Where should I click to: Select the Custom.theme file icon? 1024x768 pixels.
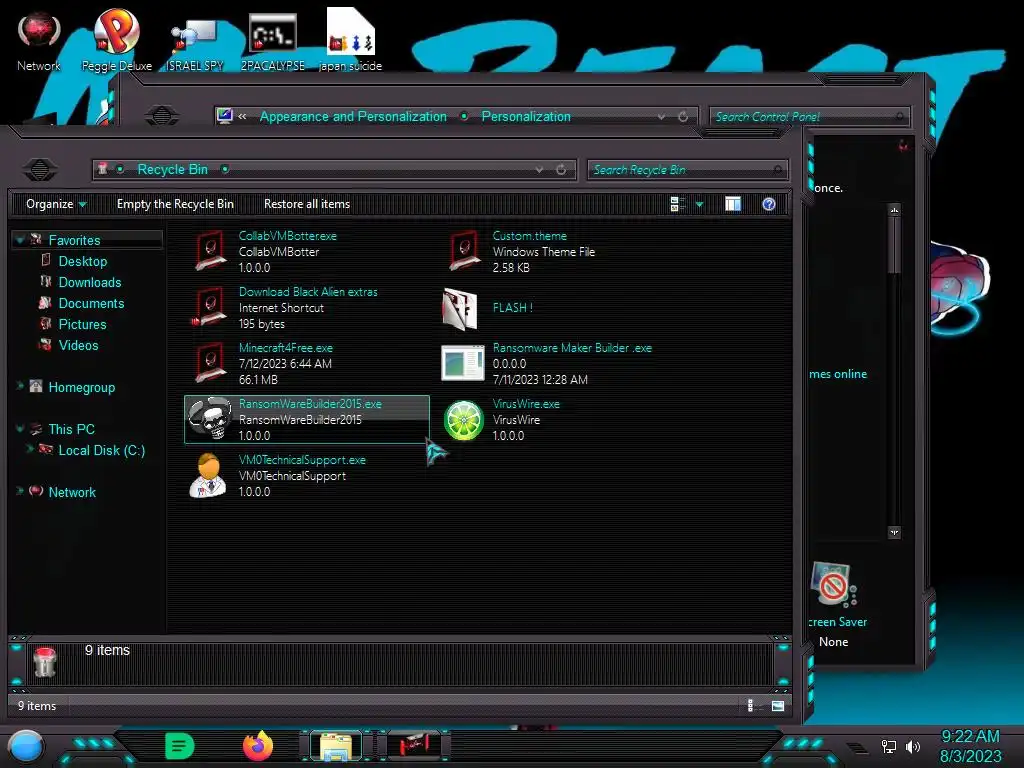pyautogui.click(x=464, y=251)
